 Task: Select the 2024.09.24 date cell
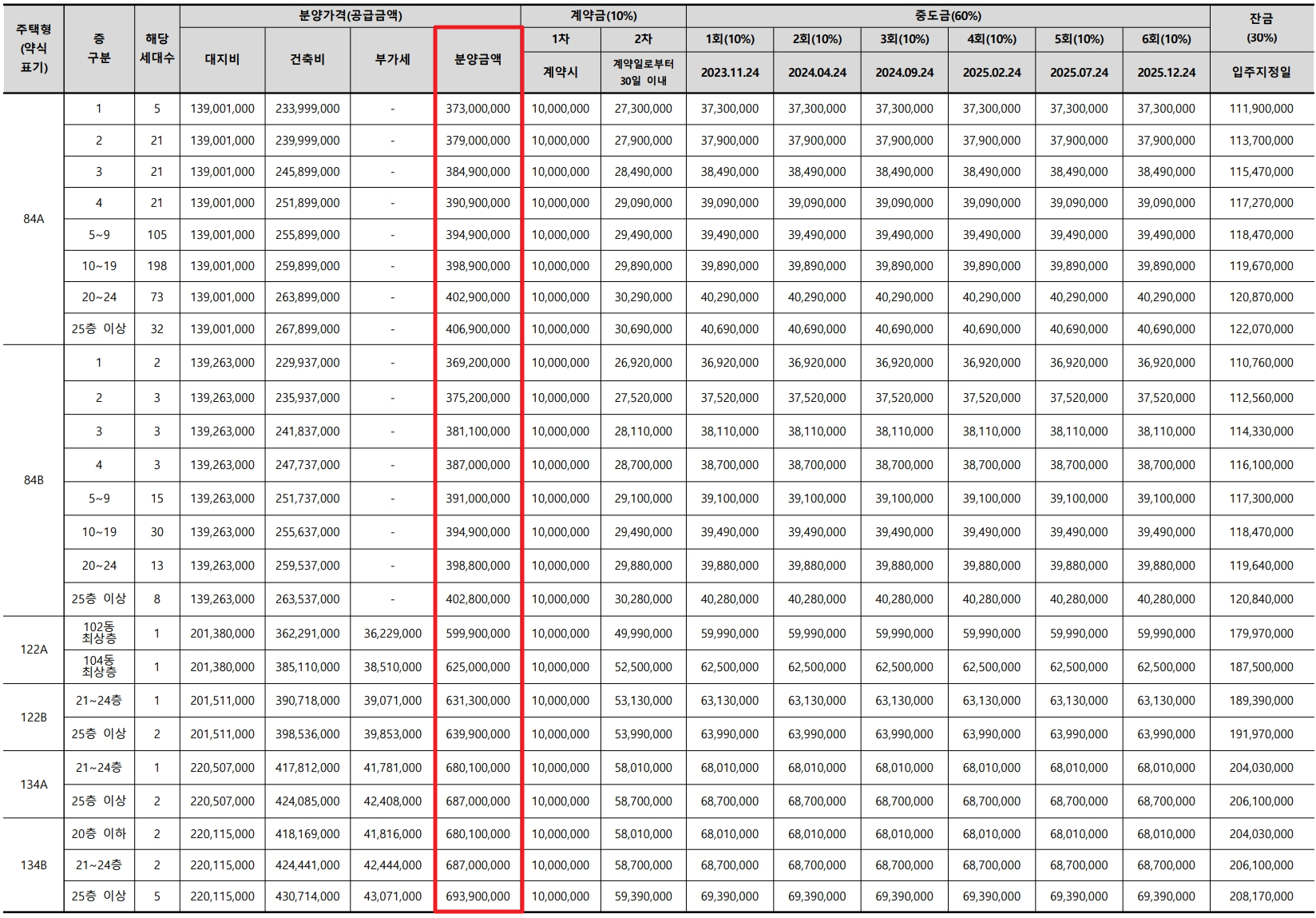[904, 73]
